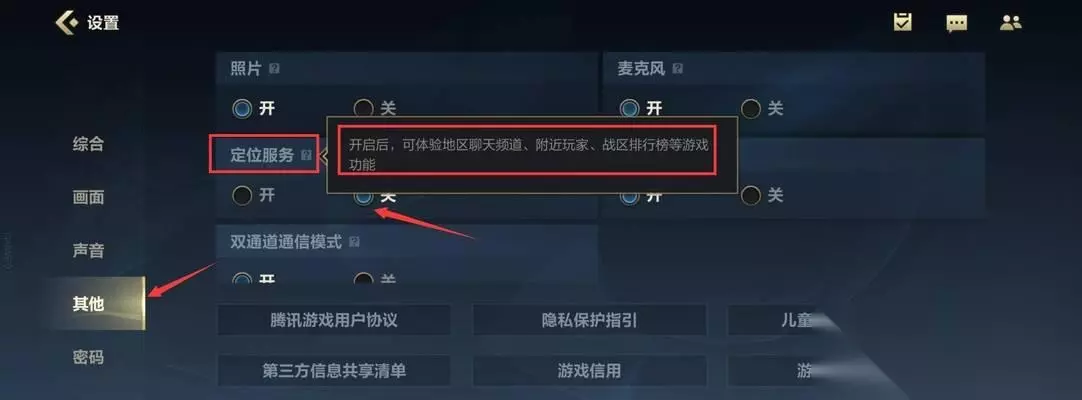Select 开 for 麦克风
This screenshot has width=1082, height=400.
click(629, 108)
